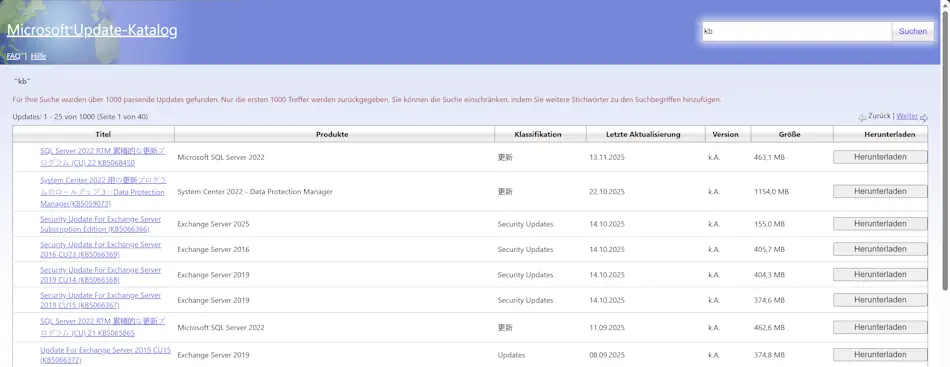Download the System Center 2022 update

[x=880, y=191]
